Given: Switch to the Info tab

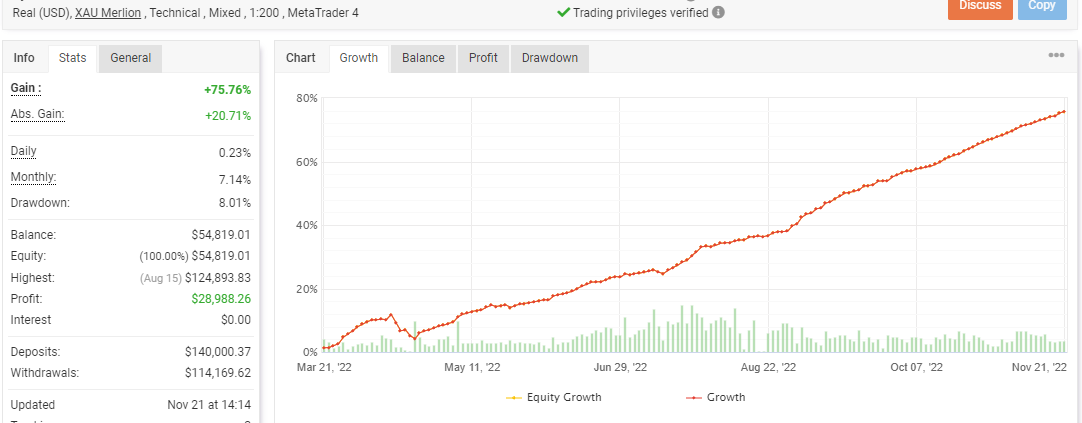Looking at the screenshot, I should tap(24, 58).
